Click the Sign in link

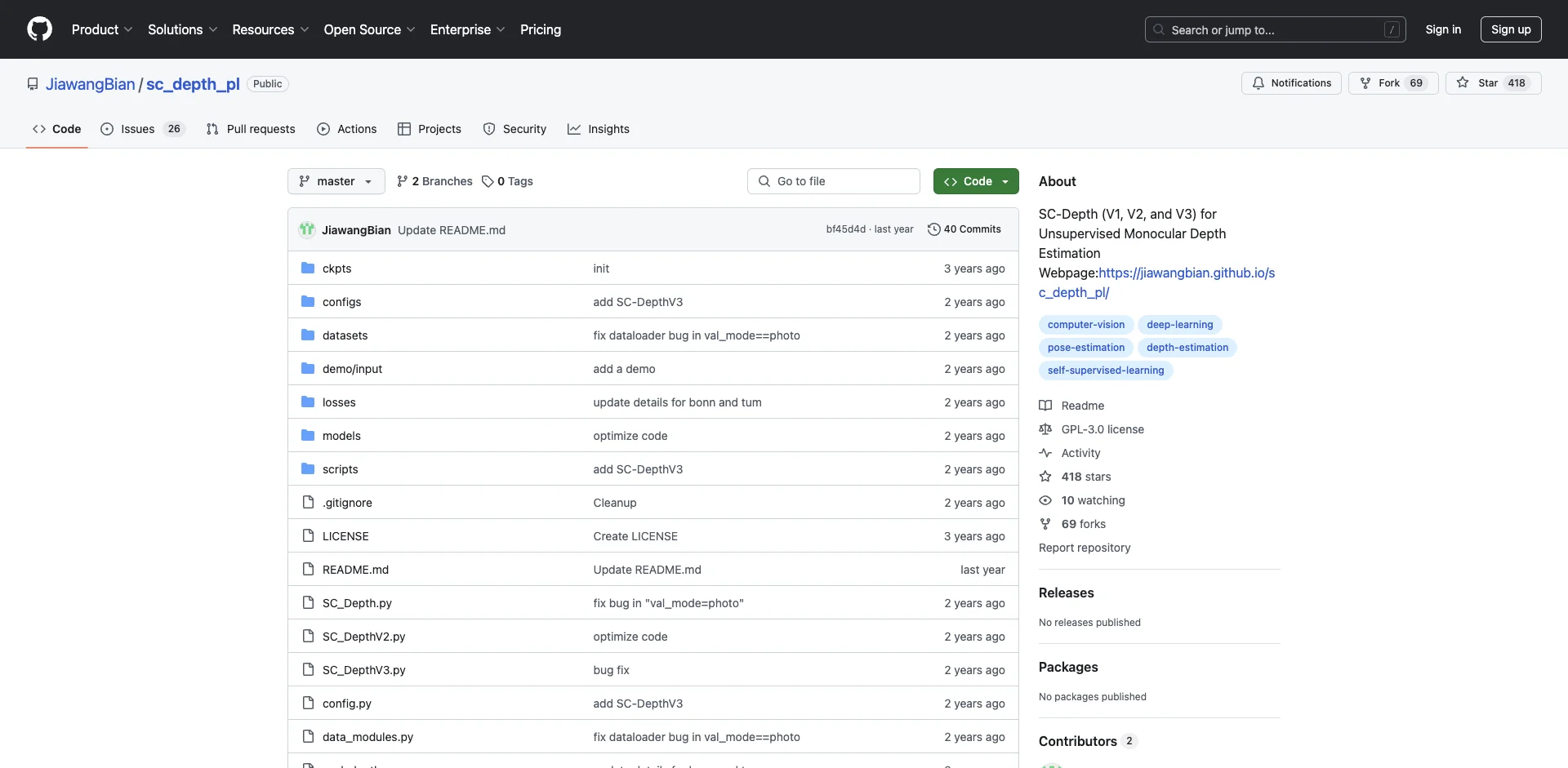click(1443, 29)
